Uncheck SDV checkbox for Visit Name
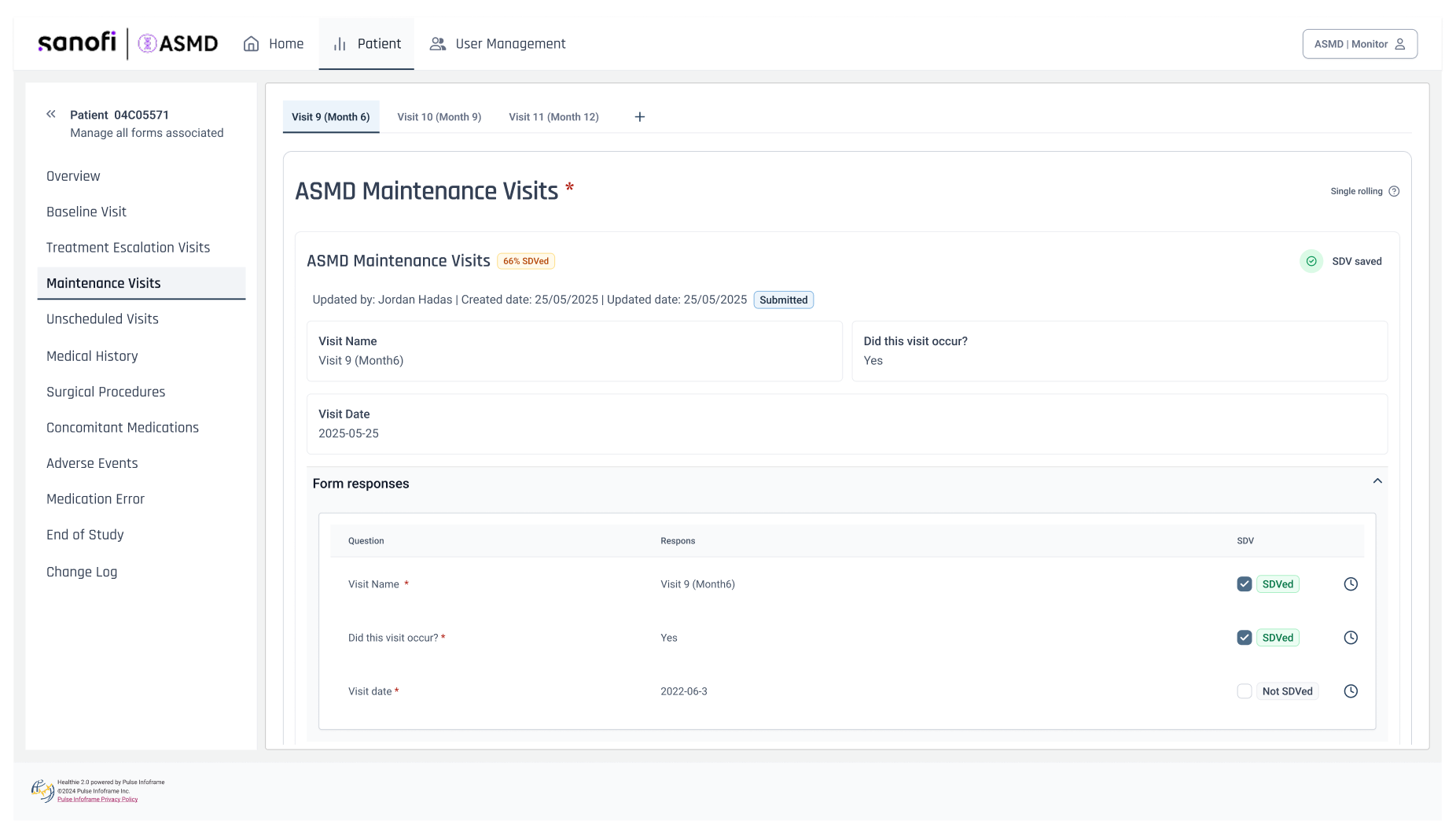This screenshot has height=832, width=1456. click(x=1245, y=584)
